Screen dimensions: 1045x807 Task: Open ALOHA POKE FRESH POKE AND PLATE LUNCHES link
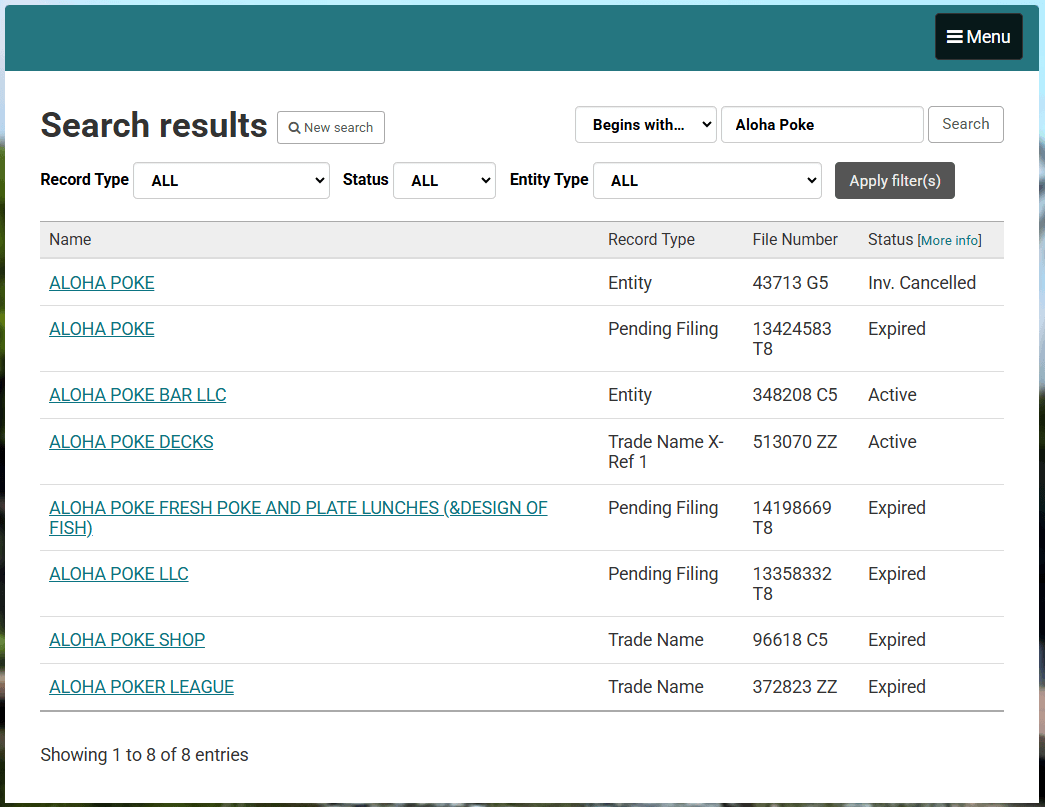(x=298, y=508)
